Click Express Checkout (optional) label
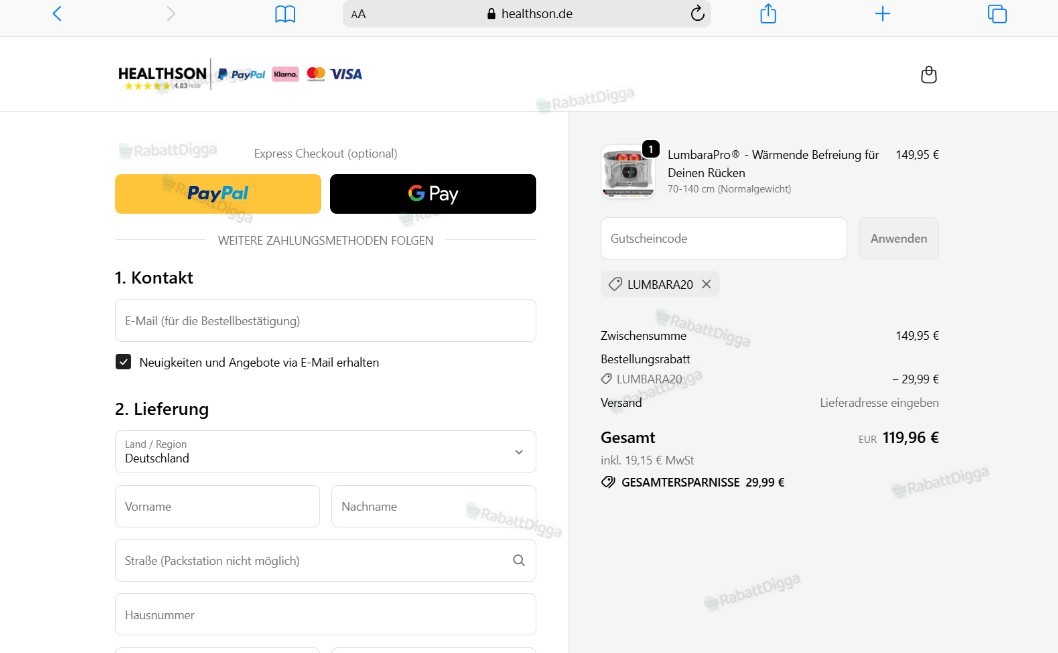This screenshot has height=653, width=1058. coord(325,153)
